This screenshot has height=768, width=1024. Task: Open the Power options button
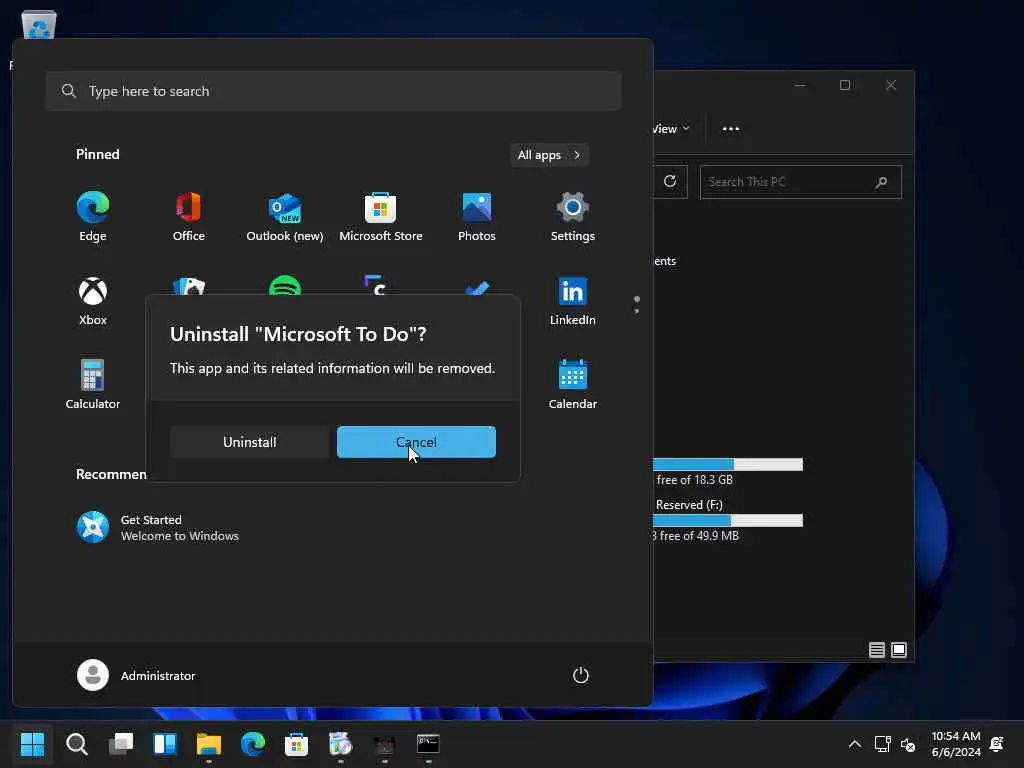coord(581,675)
